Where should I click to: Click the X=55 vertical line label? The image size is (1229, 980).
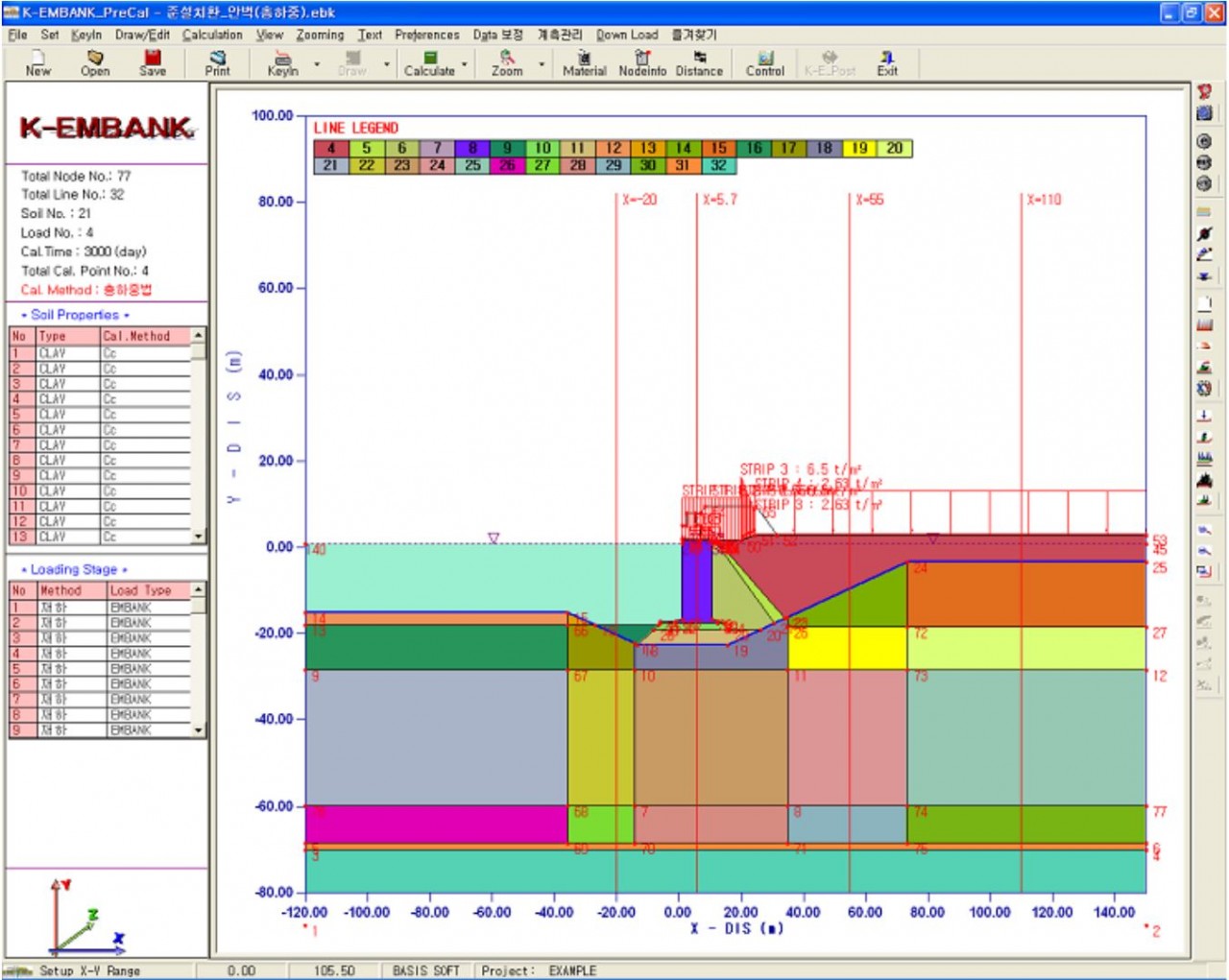click(x=870, y=200)
